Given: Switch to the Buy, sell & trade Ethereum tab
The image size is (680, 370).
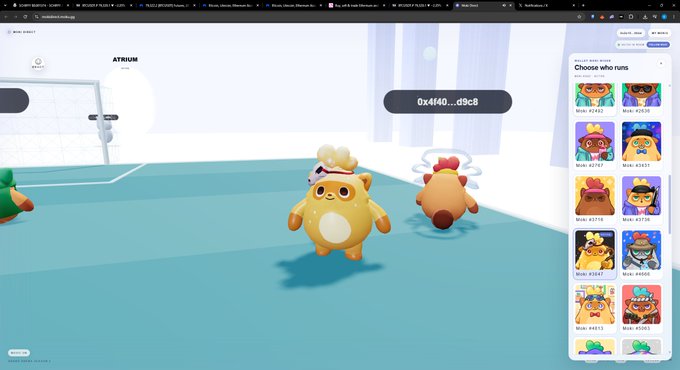Looking at the screenshot, I should pos(356,6).
